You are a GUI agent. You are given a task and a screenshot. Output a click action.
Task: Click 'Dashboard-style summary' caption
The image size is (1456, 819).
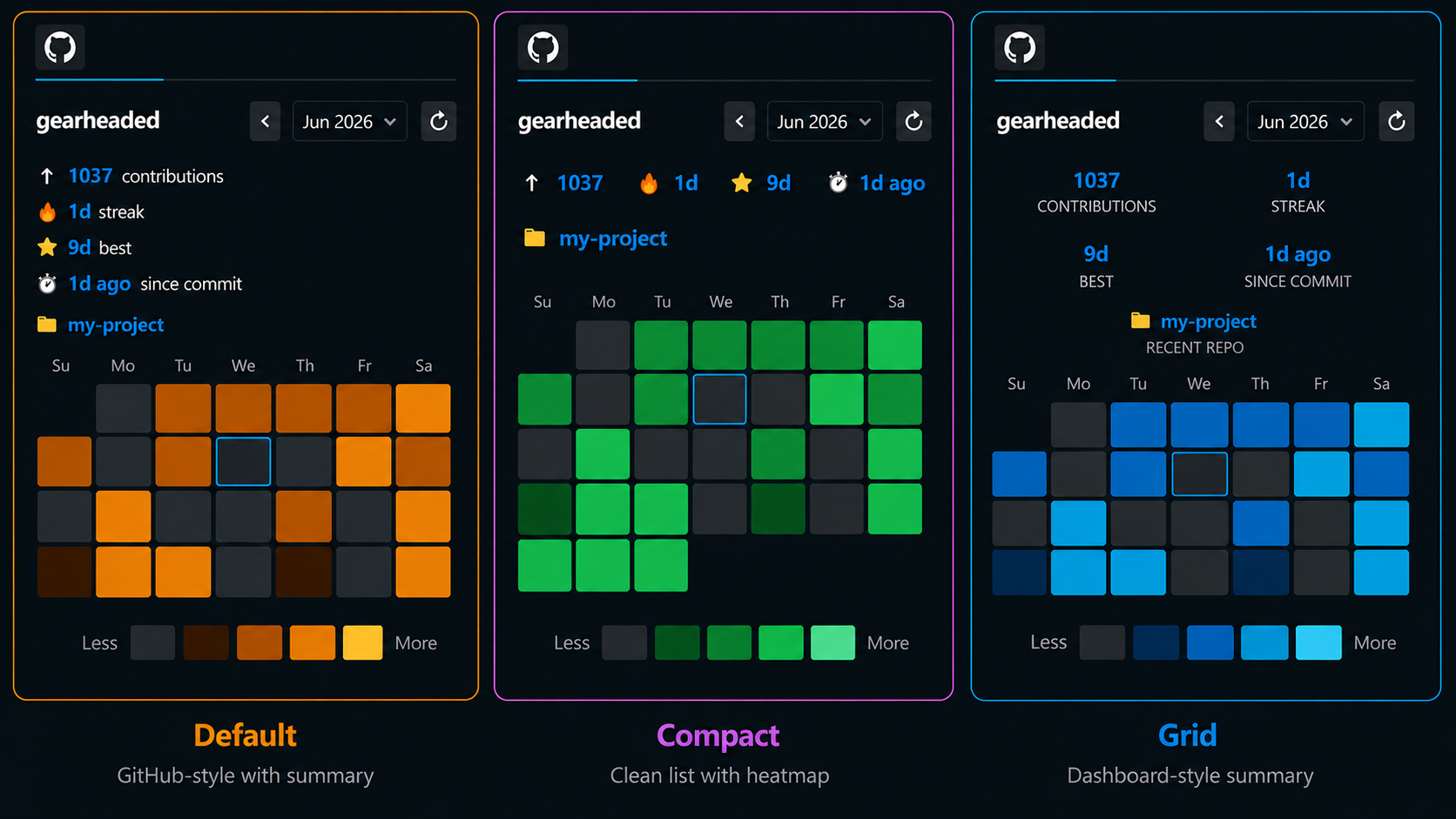point(1190,775)
